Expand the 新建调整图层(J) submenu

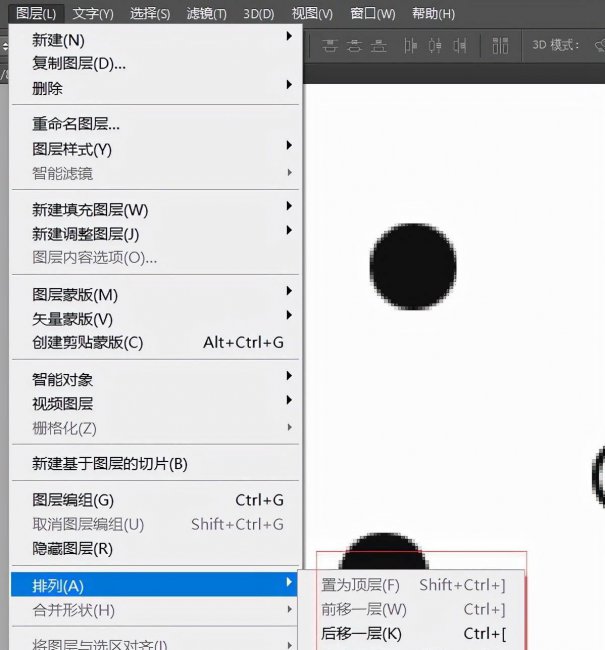(155, 234)
